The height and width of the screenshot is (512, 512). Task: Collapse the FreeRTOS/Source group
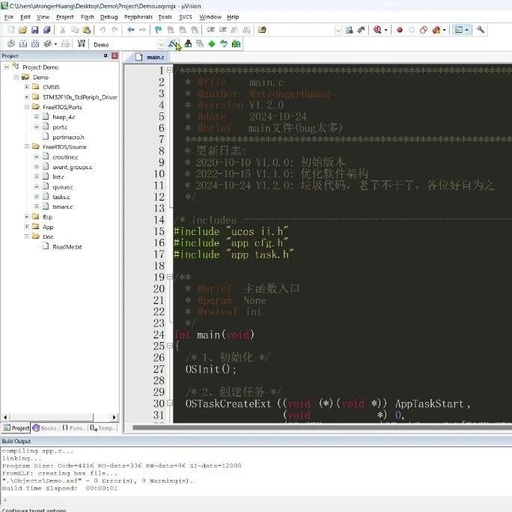coord(27,147)
